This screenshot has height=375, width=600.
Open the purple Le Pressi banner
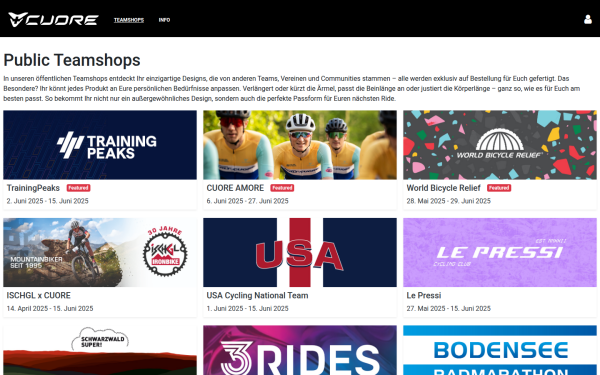point(500,253)
